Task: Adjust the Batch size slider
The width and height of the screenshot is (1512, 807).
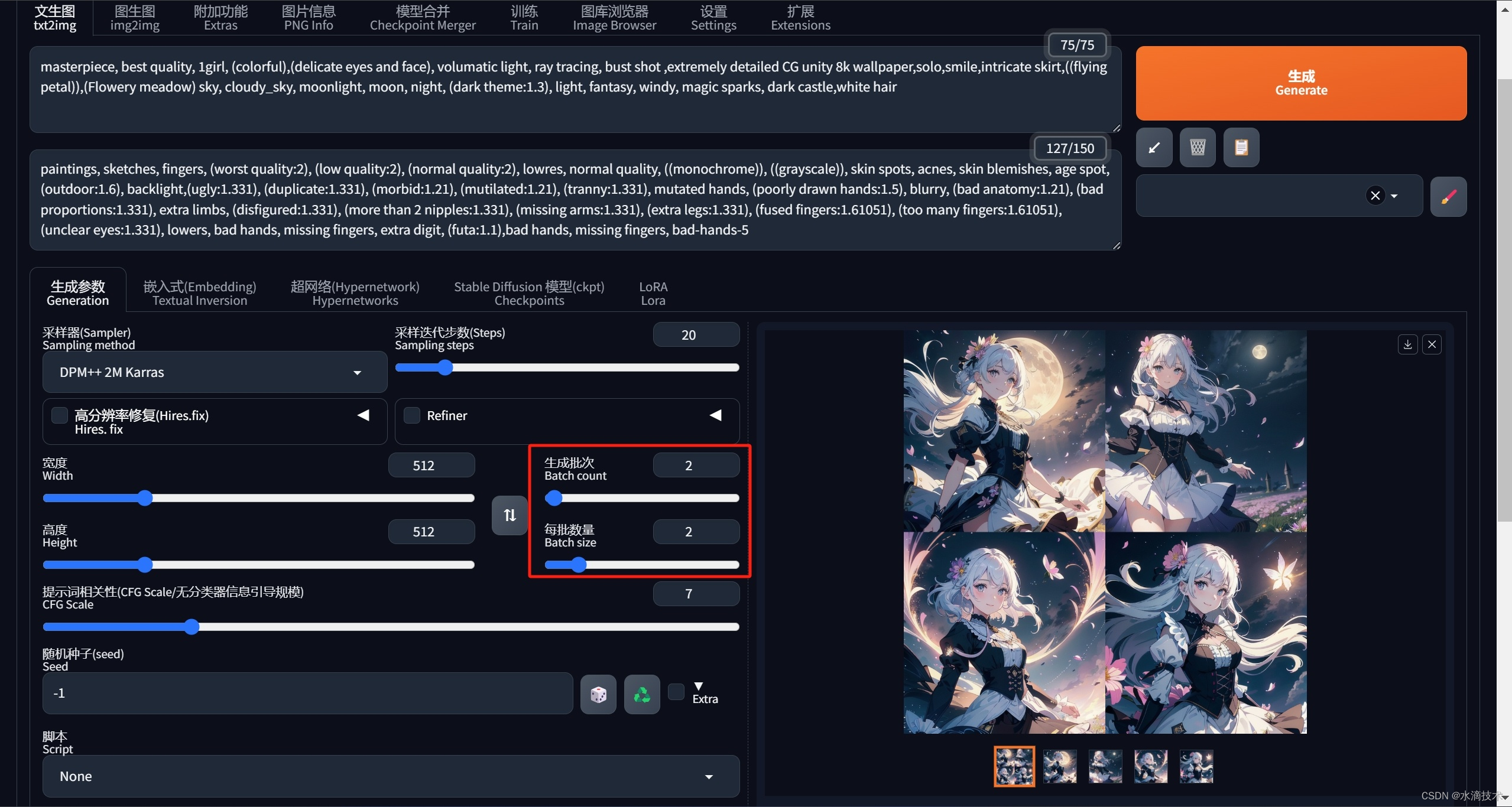Action: point(641,565)
